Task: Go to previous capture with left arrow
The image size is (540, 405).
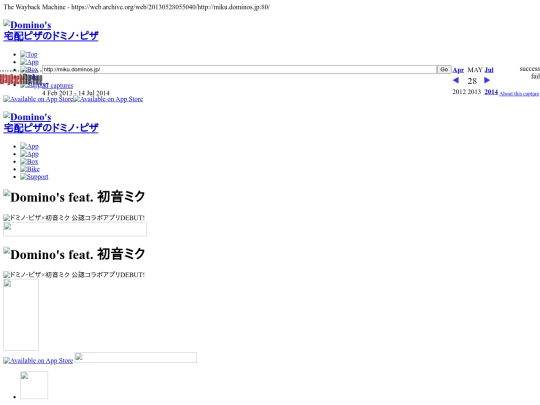Action: (456, 80)
